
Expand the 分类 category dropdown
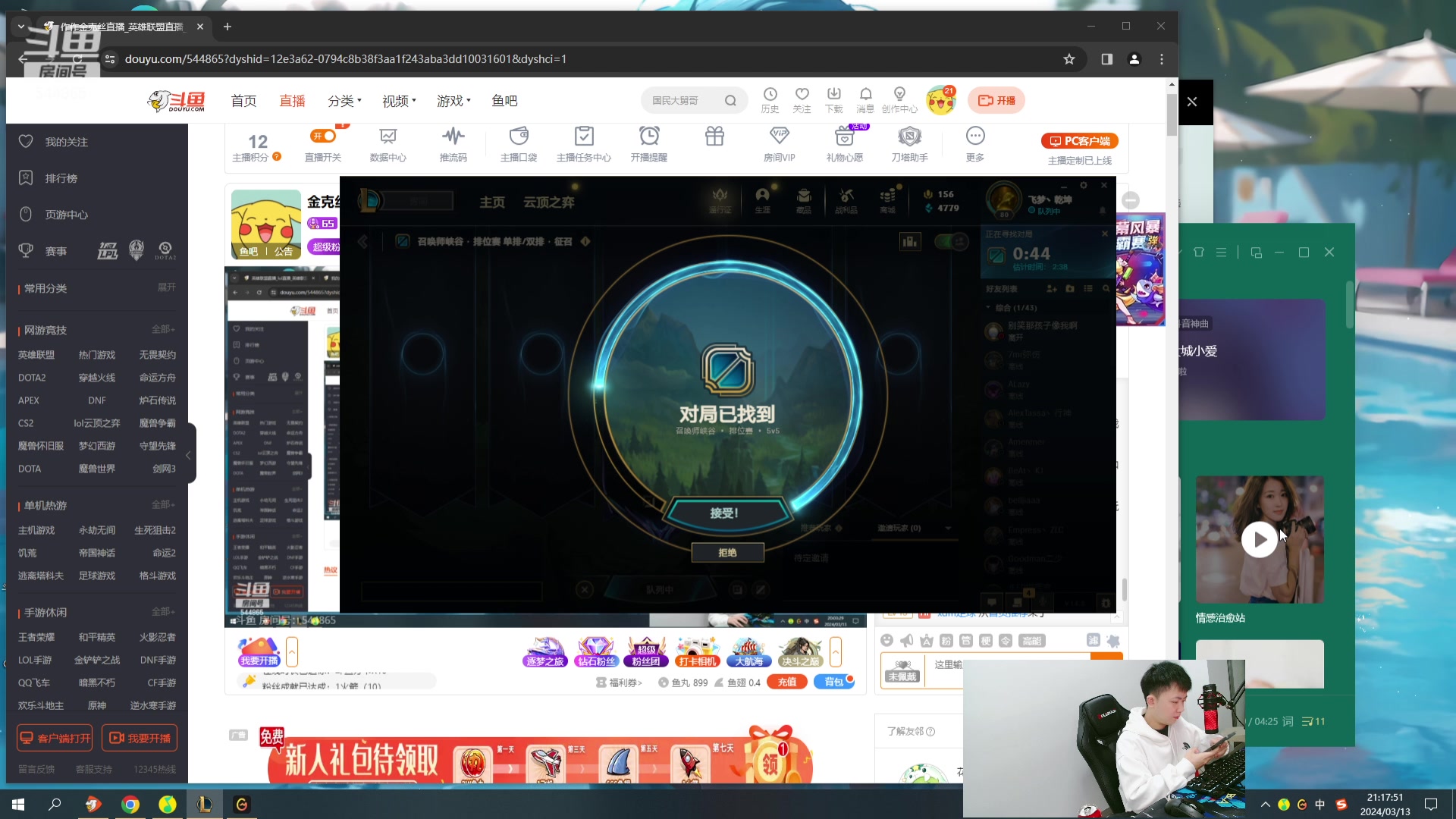344,101
